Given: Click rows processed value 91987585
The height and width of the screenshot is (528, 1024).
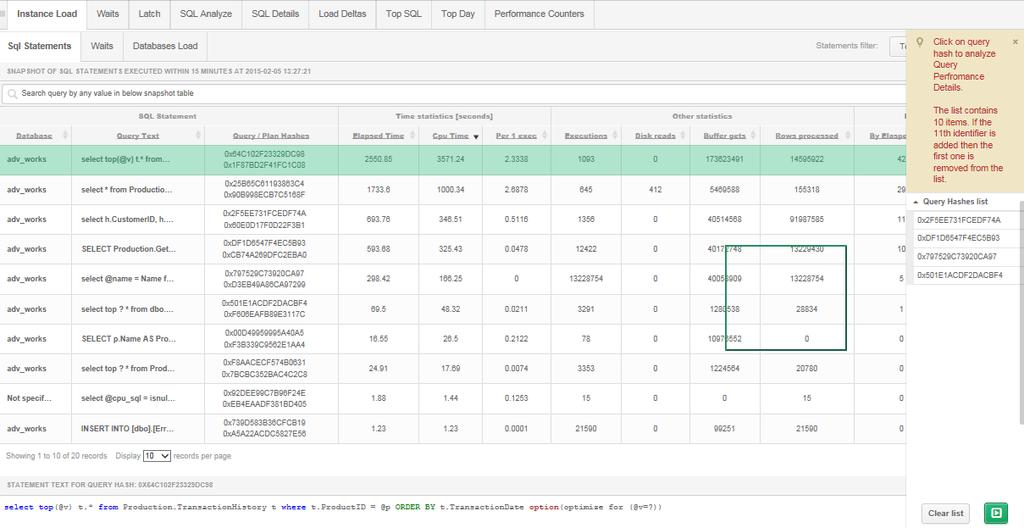Looking at the screenshot, I should click(x=807, y=220).
